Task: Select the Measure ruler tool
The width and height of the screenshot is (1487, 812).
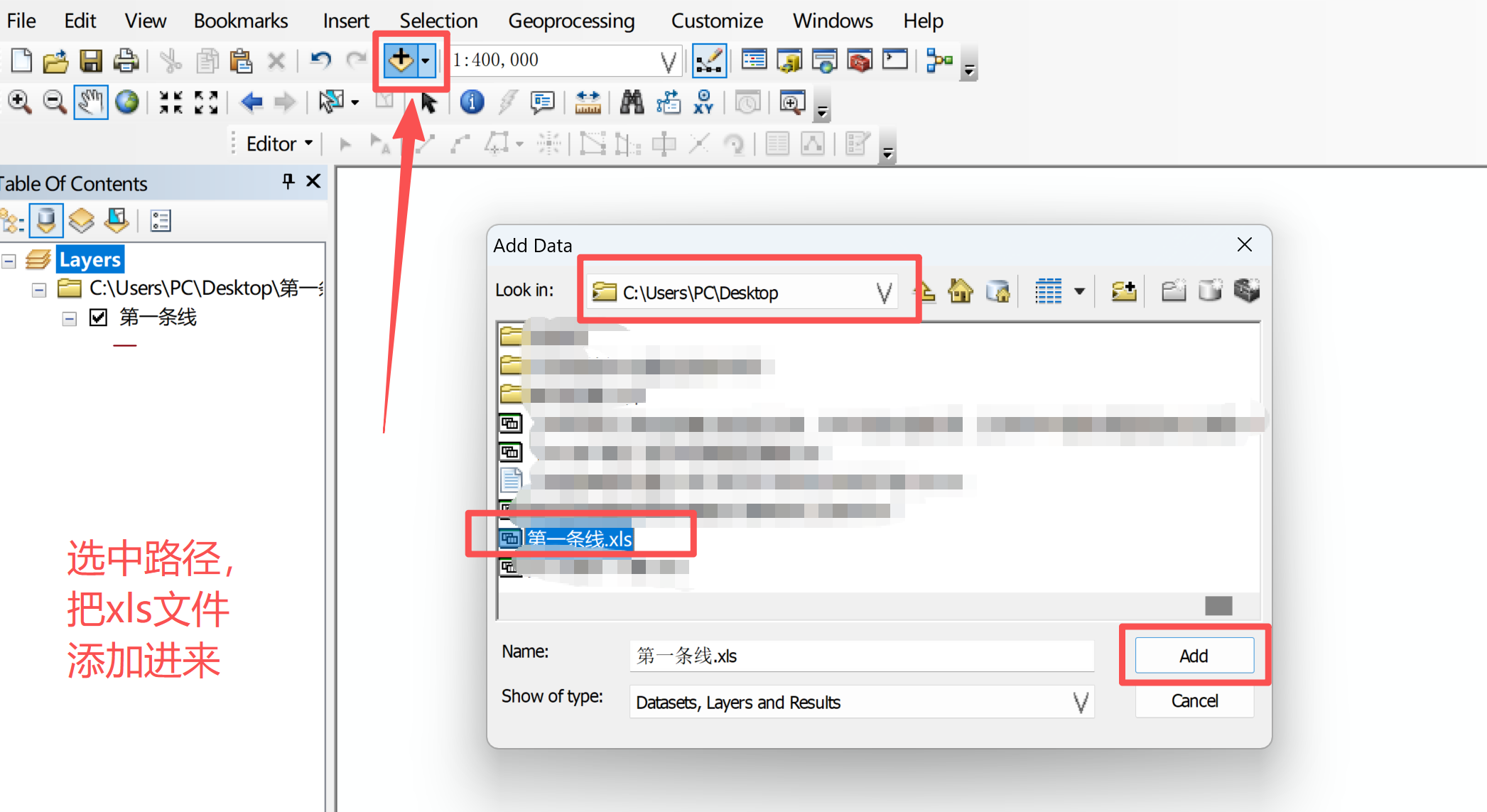Action: (588, 102)
